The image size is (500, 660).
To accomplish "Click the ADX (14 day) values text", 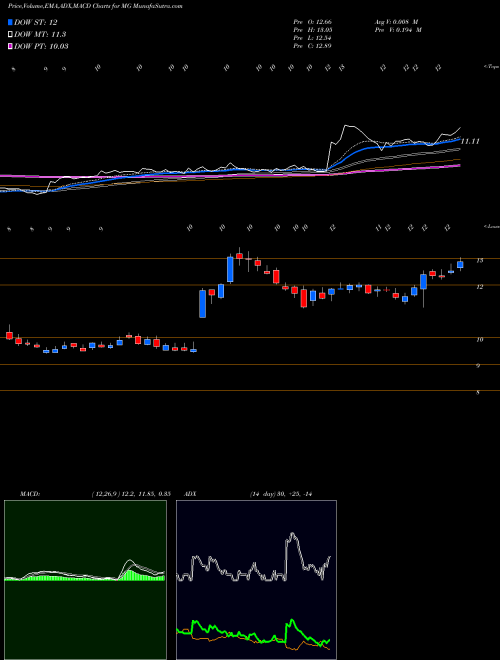I will [x=281, y=494].
